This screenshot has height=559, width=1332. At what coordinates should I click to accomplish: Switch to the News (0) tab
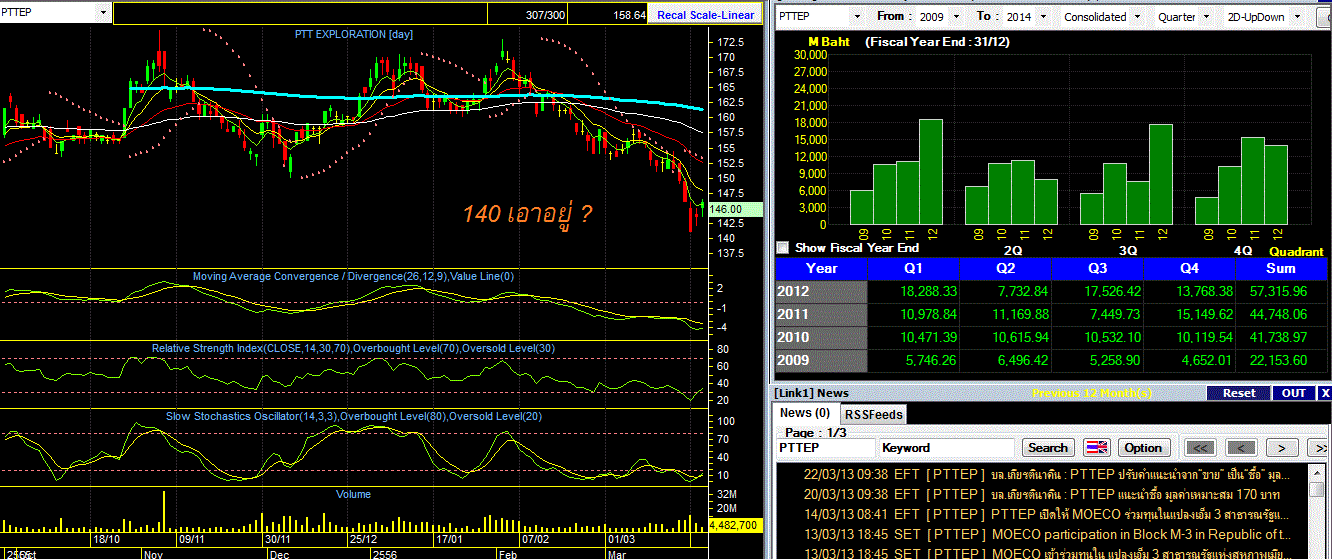[806, 413]
